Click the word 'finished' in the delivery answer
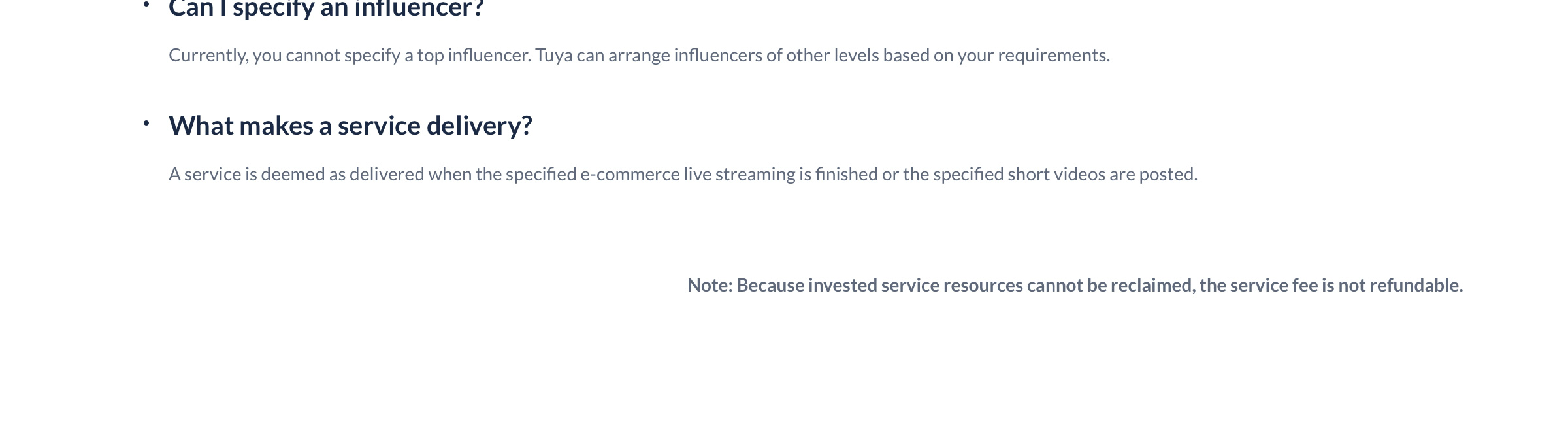Screen dimensions: 1568x421 click(846, 174)
